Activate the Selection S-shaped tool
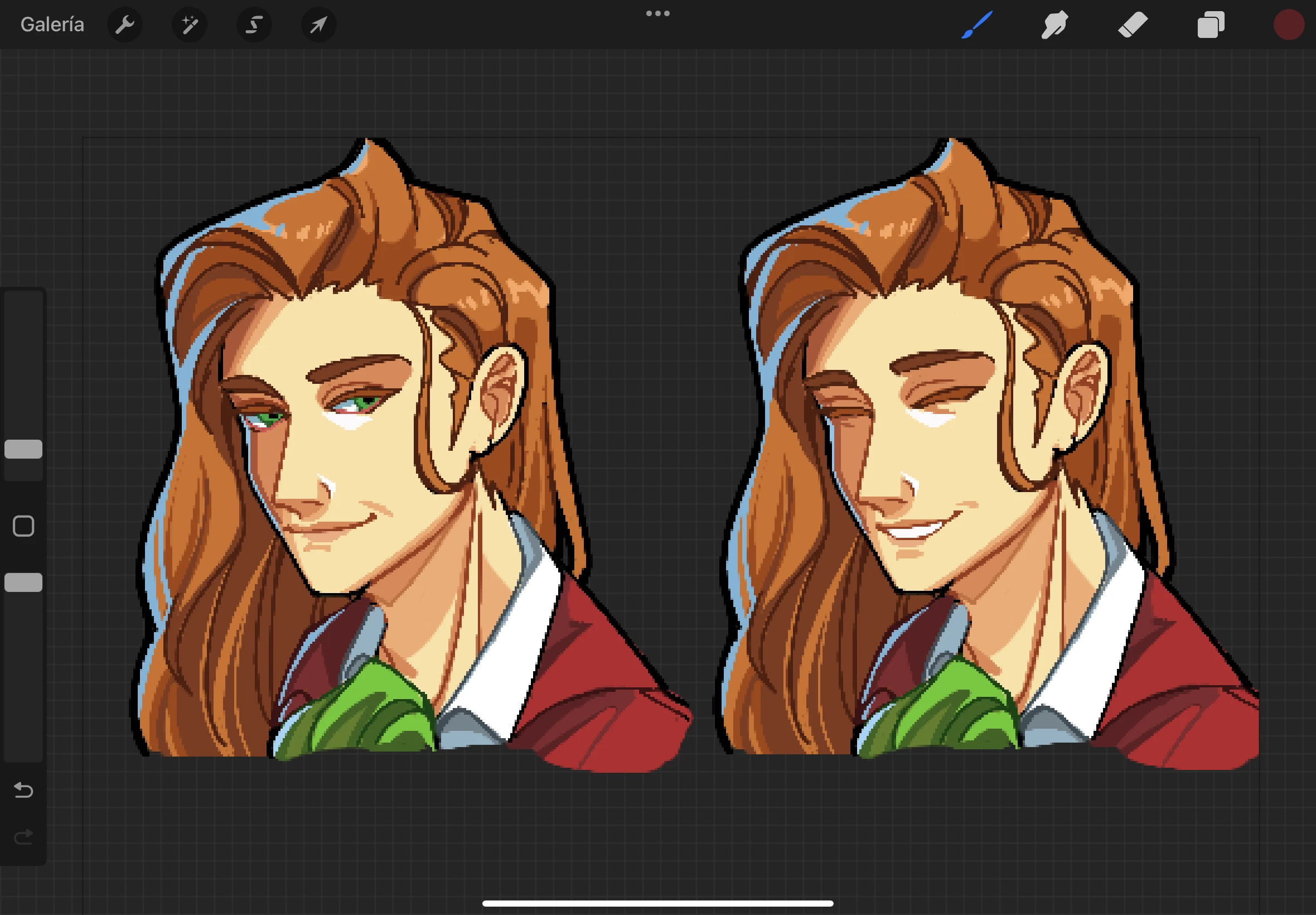 pyautogui.click(x=254, y=25)
